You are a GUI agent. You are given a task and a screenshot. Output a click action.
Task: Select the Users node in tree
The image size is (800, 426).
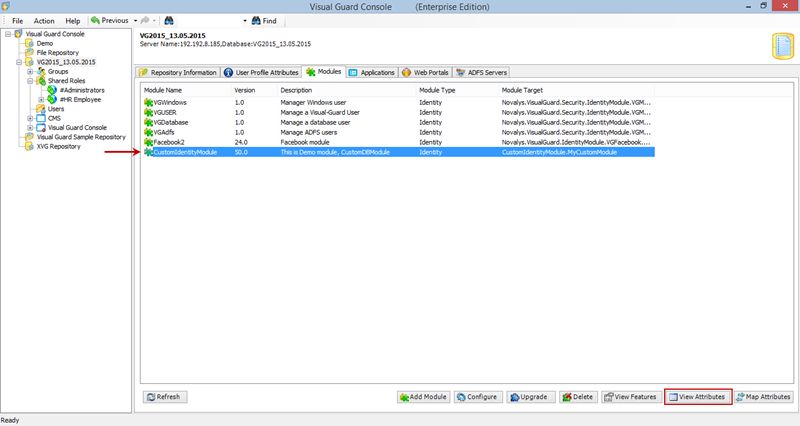click(56, 109)
